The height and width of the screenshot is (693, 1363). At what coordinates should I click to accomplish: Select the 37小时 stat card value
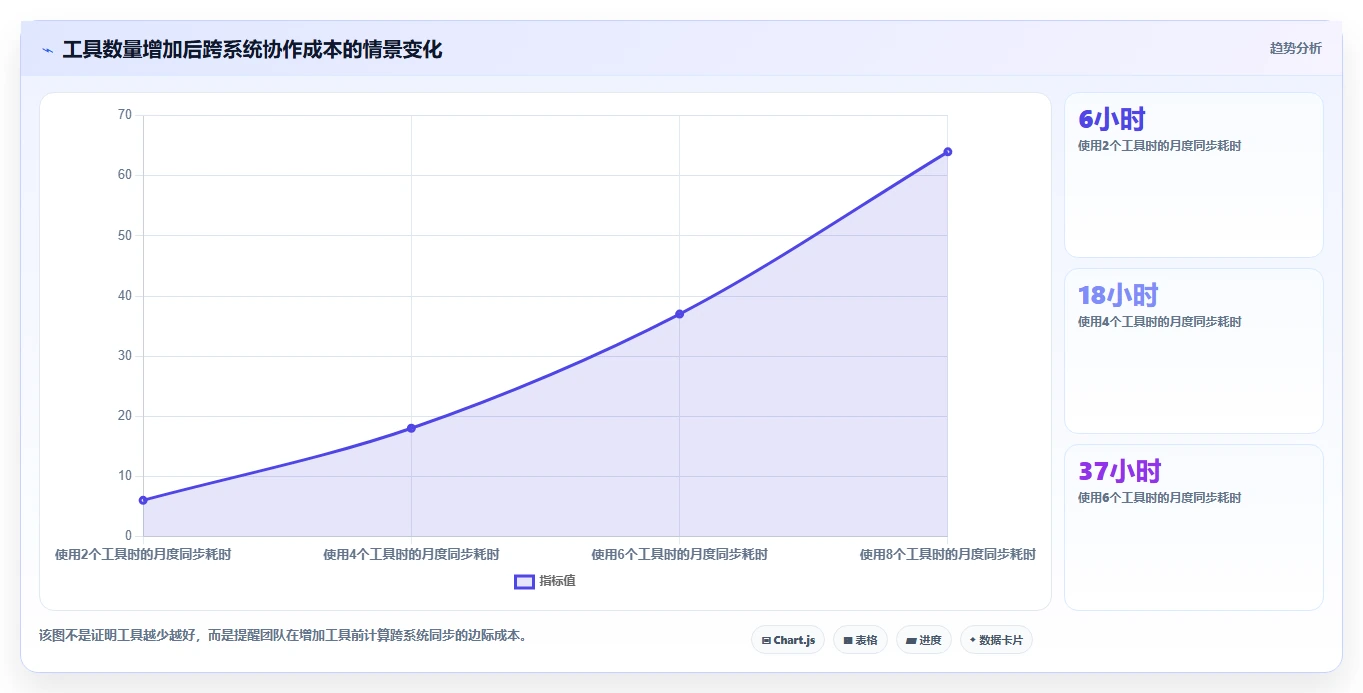coord(1119,471)
